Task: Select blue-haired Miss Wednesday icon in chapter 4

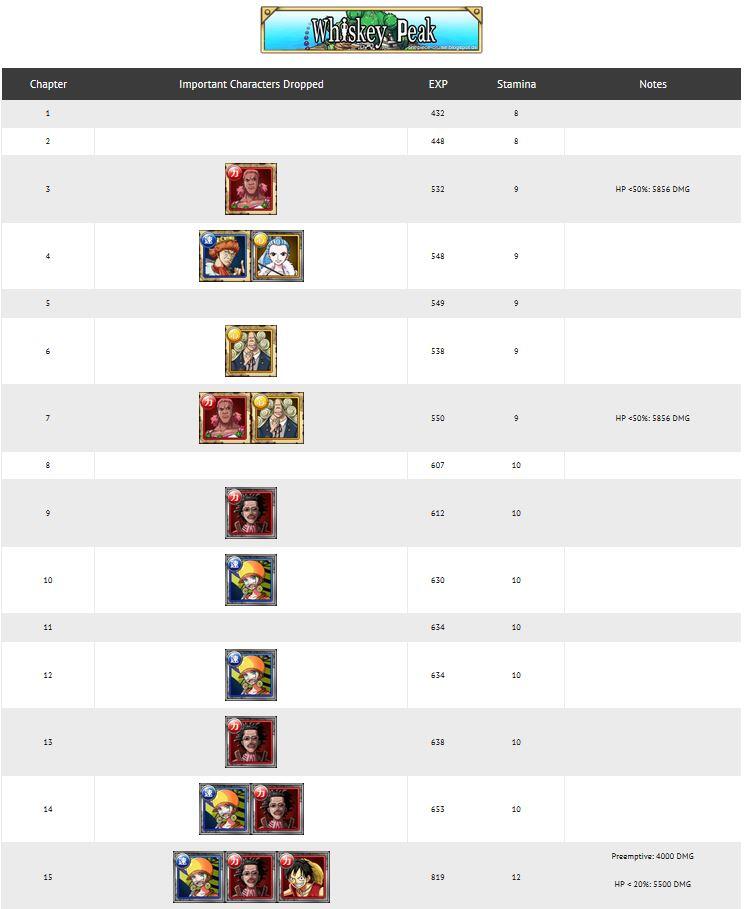Action: (x=277, y=256)
